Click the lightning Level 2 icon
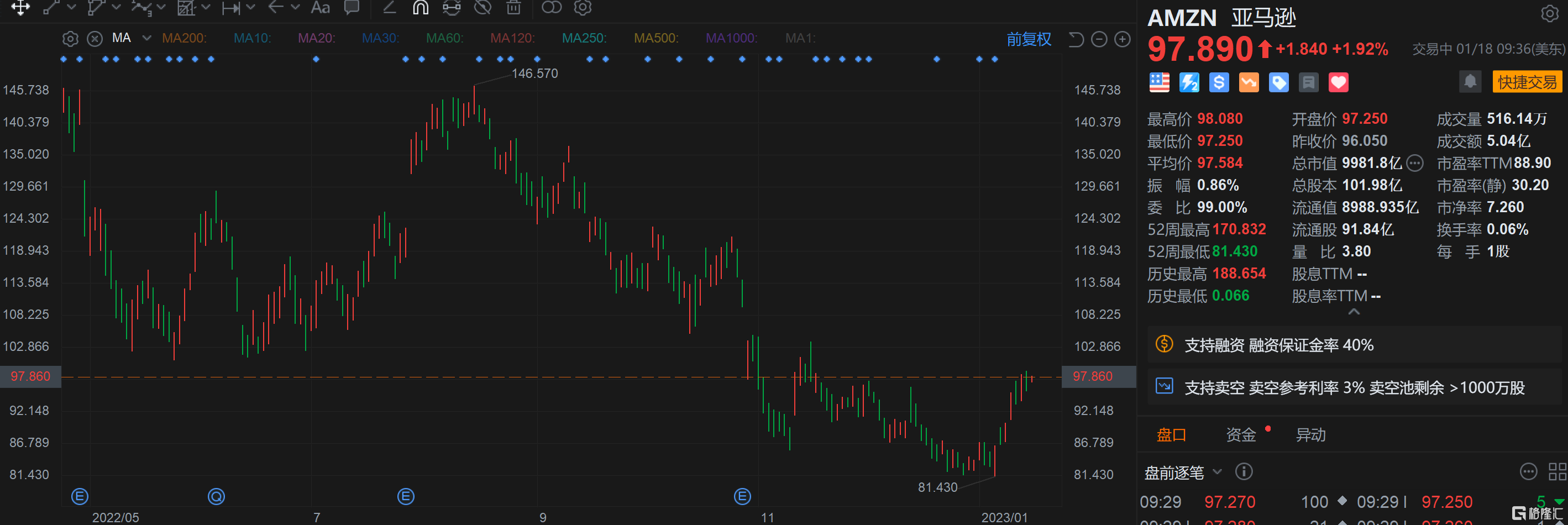 tap(1189, 82)
